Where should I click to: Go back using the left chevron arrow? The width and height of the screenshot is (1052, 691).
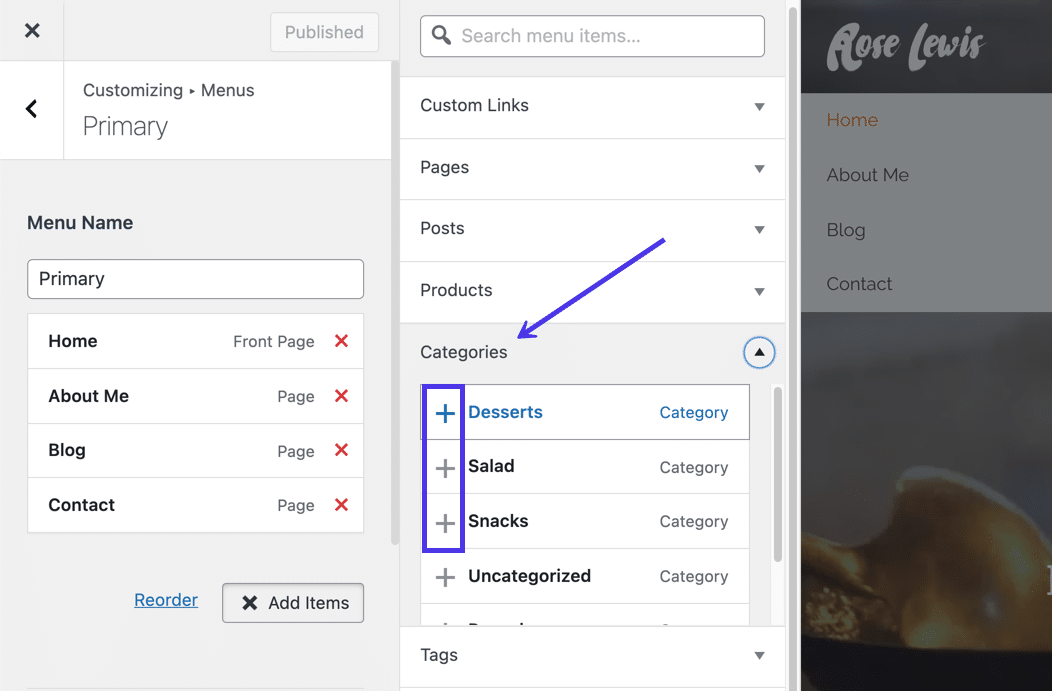click(x=30, y=110)
